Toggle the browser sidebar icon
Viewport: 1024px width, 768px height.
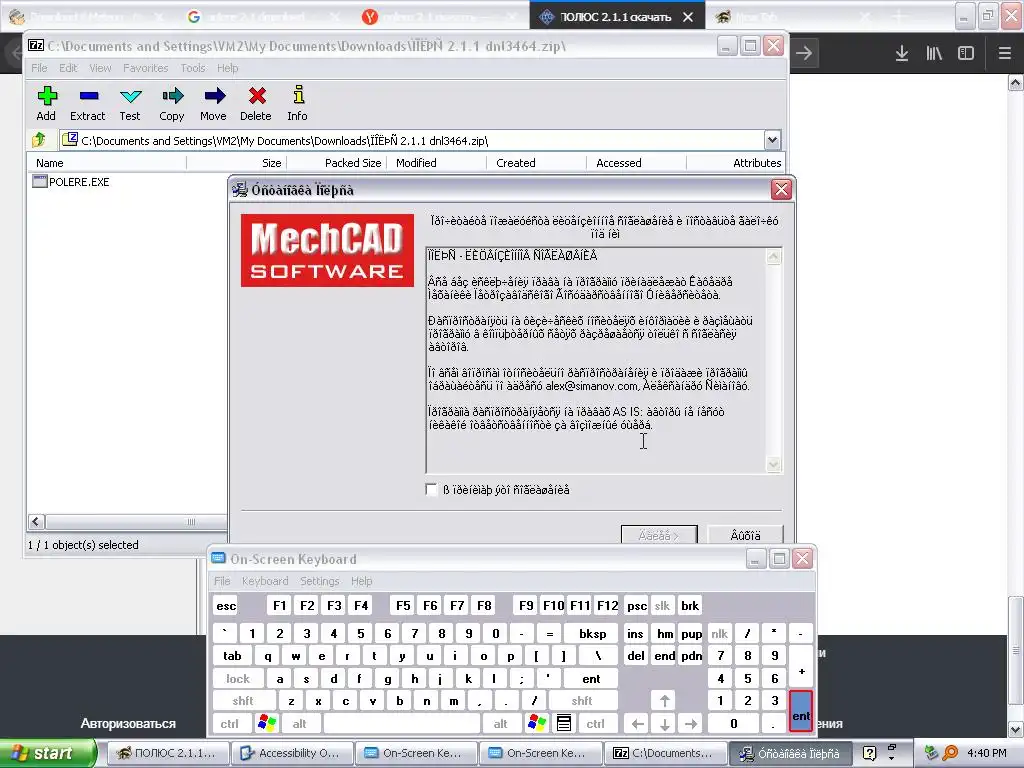point(966,53)
